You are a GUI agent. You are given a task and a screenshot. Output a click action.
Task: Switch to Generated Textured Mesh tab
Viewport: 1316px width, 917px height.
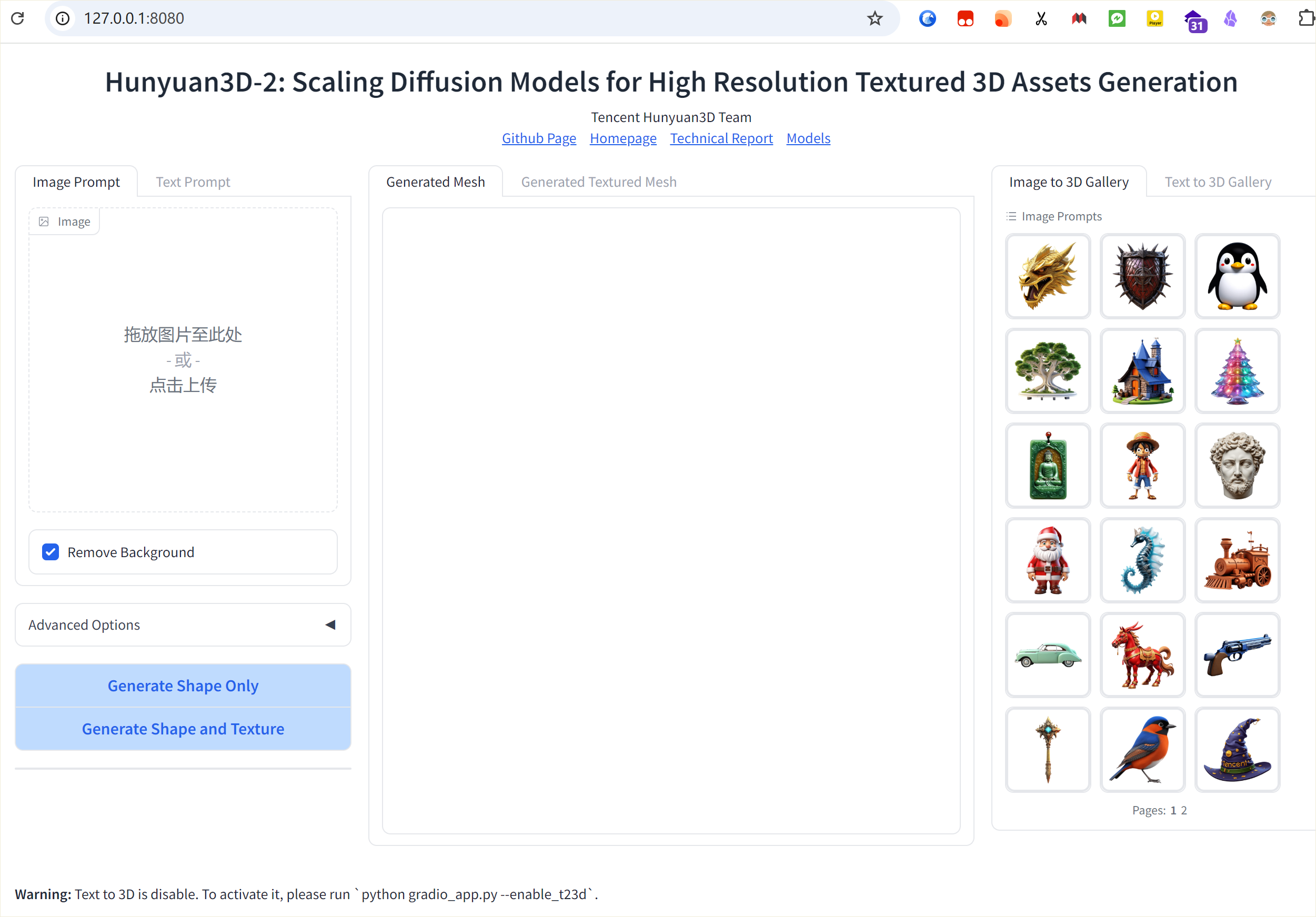pyautogui.click(x=598, y=182)
